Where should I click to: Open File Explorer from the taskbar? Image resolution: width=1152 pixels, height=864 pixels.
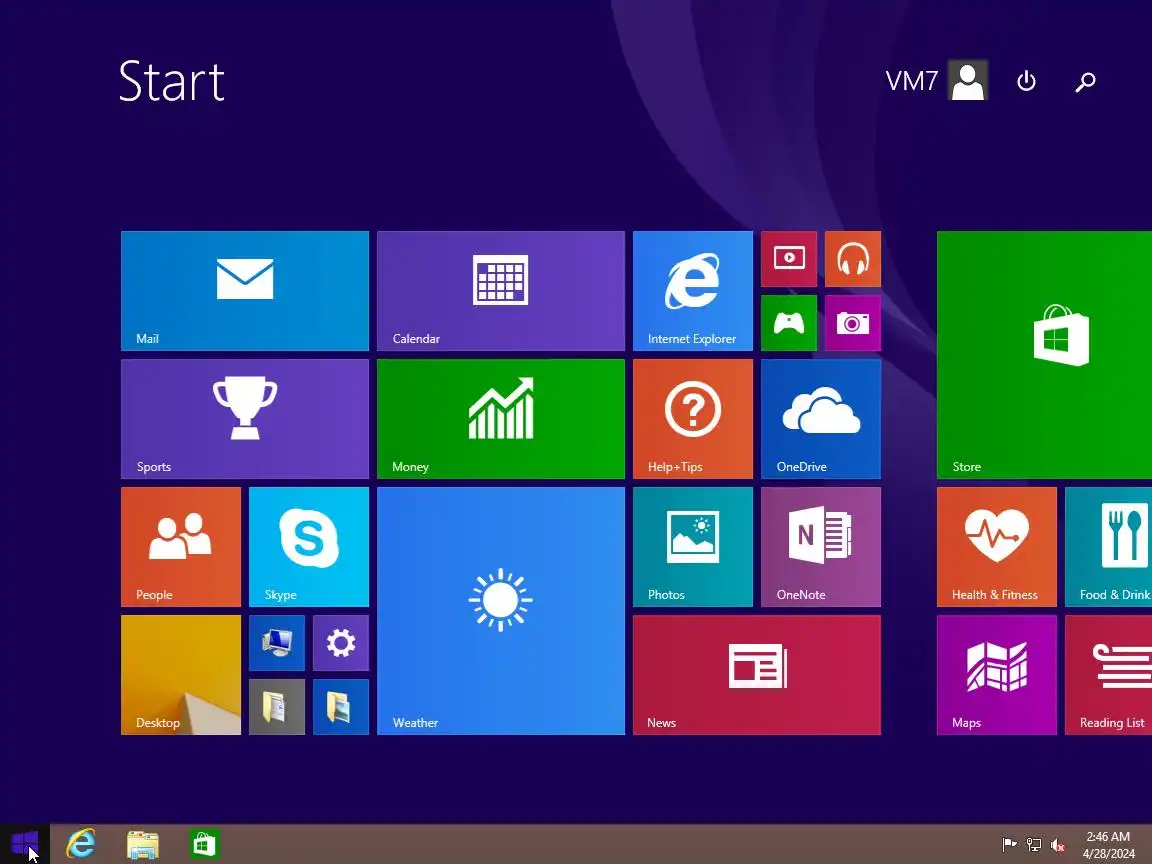(143, 844)
